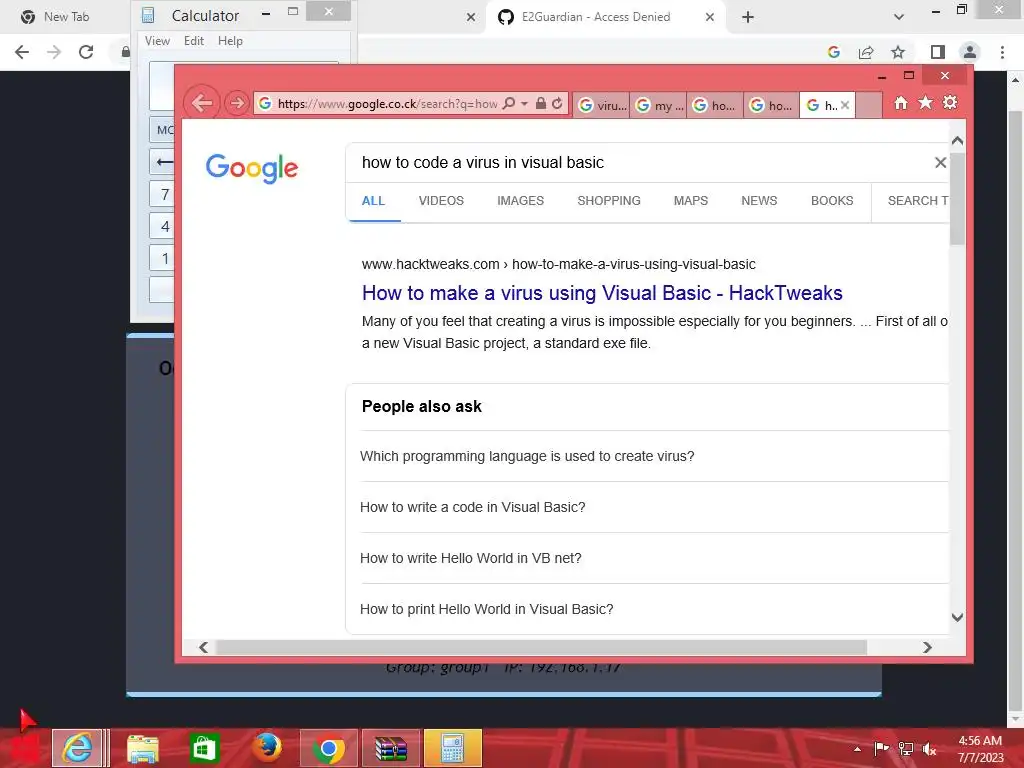1024x768 pixels.
Task: Open Internet Explorer Home icon
Action: 901,103
